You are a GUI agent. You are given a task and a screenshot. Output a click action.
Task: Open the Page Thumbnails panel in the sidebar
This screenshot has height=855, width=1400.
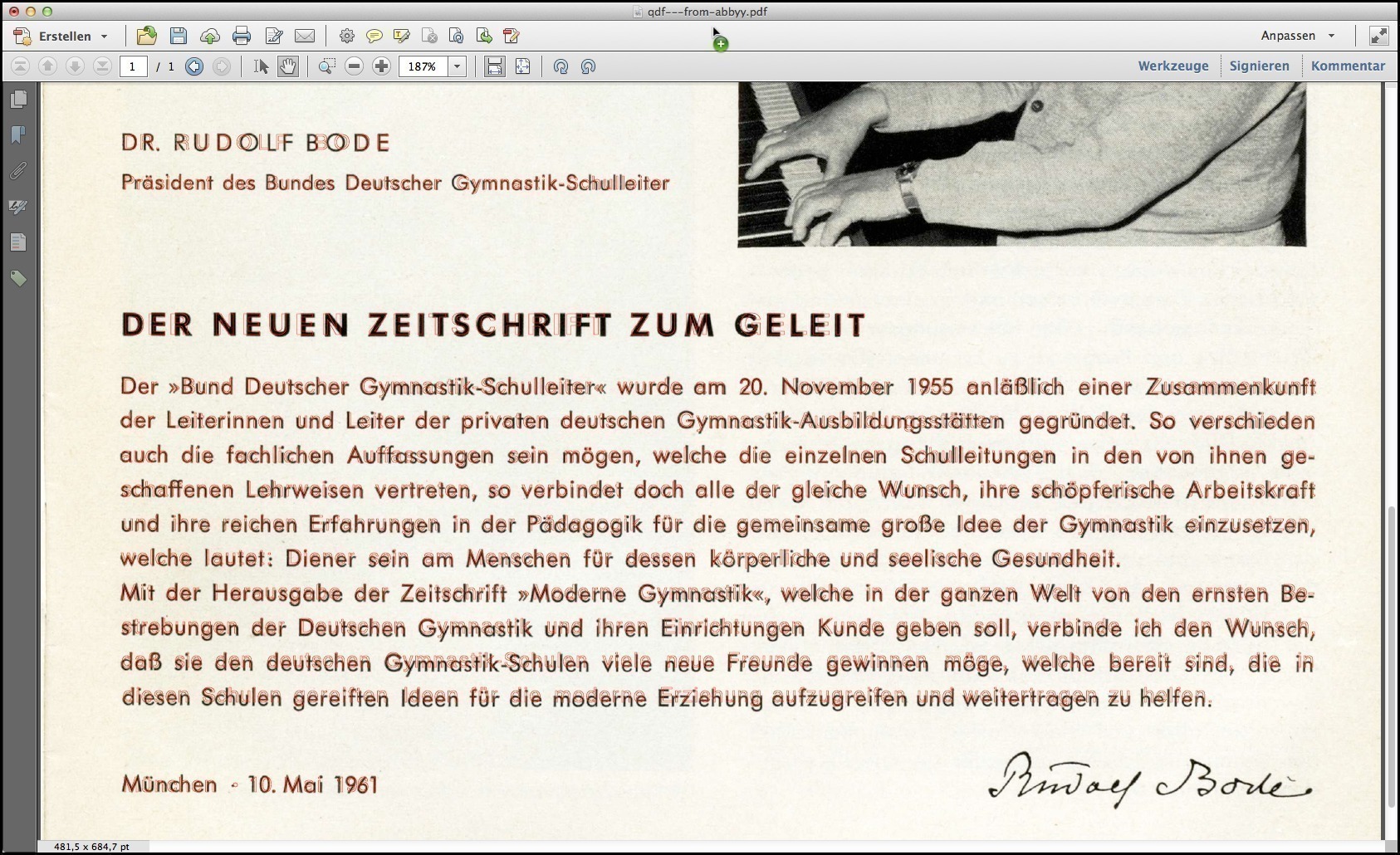click(x=19, y=98)
